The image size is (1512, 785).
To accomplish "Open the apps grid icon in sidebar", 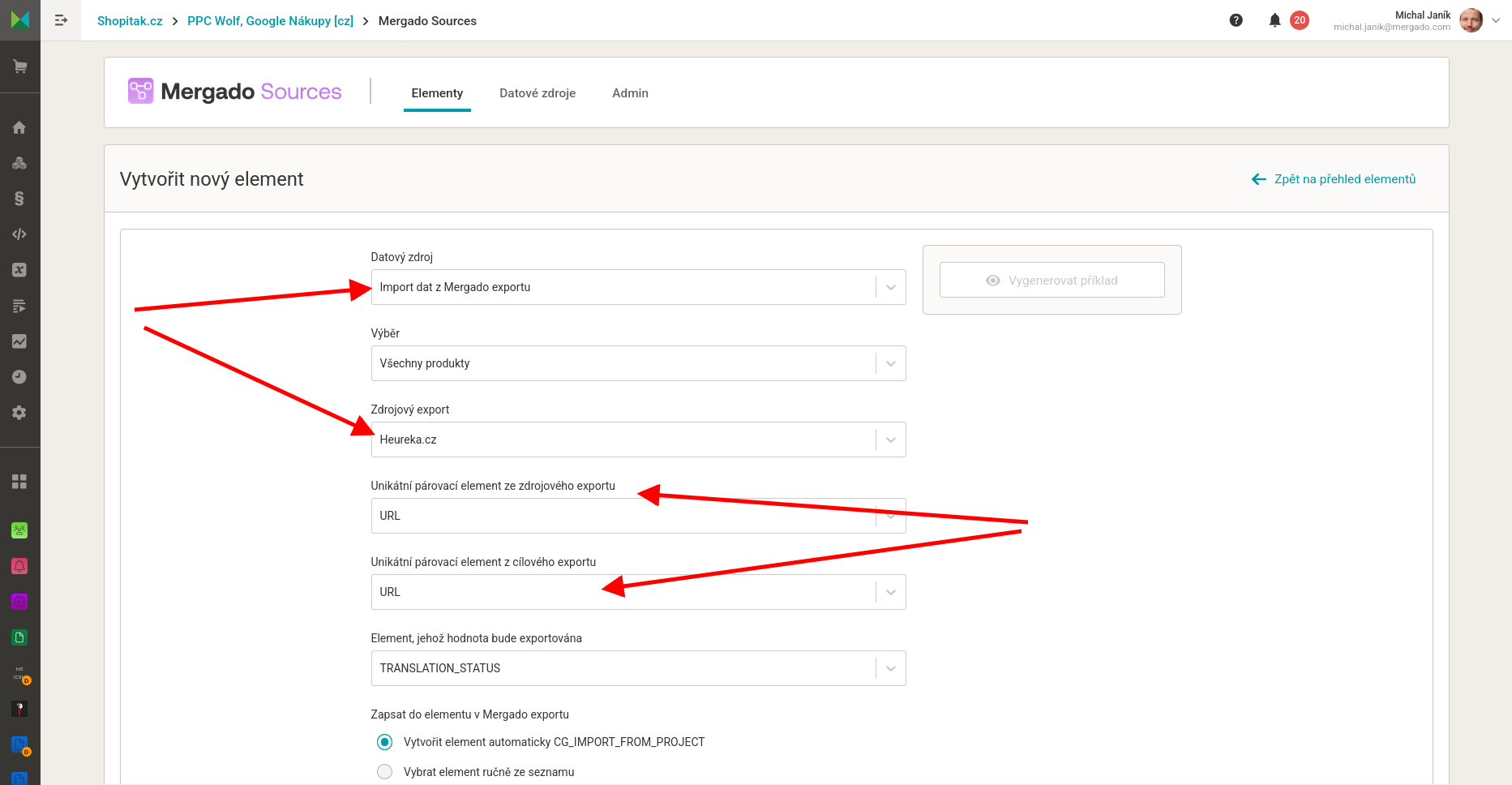I will (x=19, y=482).
